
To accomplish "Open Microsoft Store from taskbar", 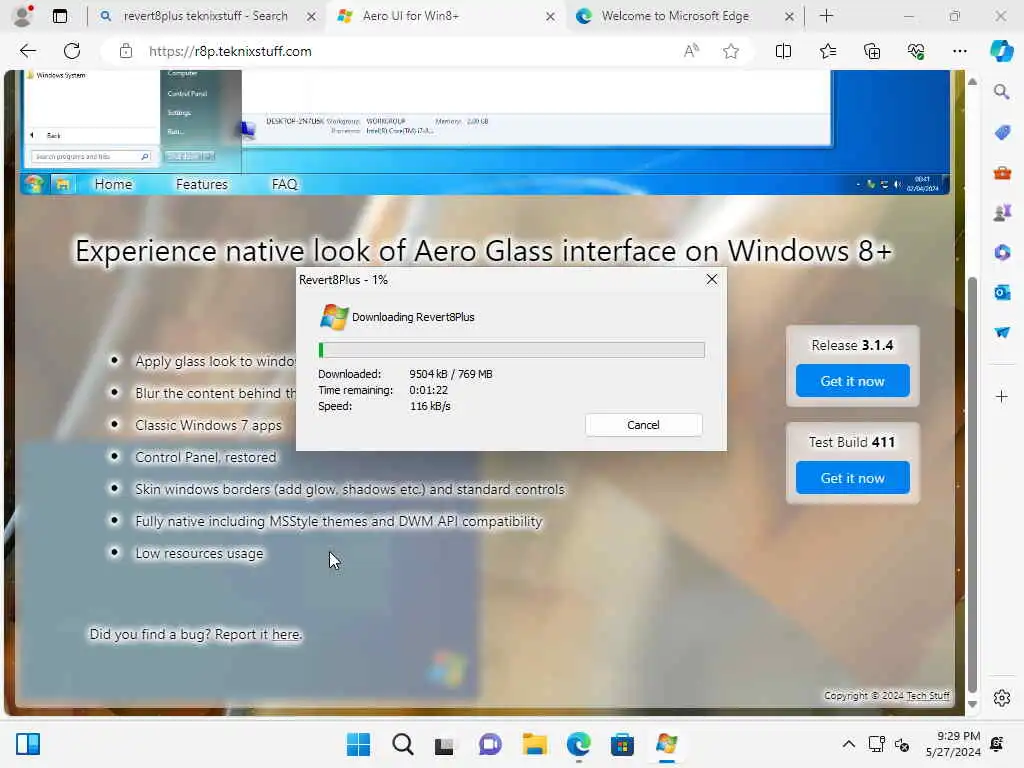I will (x=622, y=744).
